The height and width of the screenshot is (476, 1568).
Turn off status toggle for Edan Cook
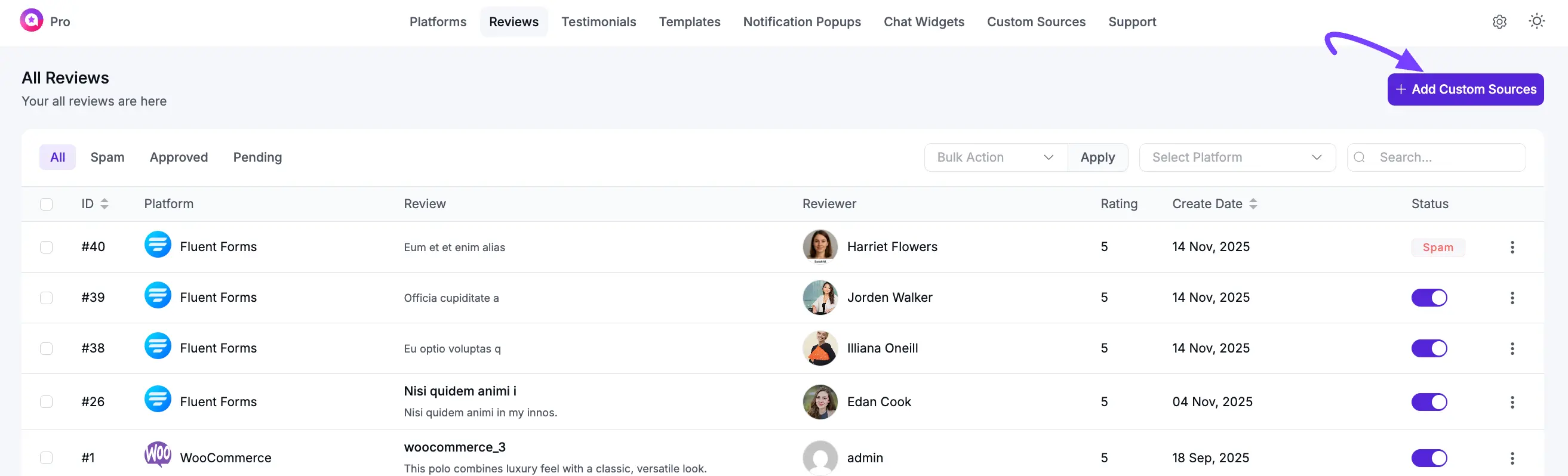pos(1429,402)
